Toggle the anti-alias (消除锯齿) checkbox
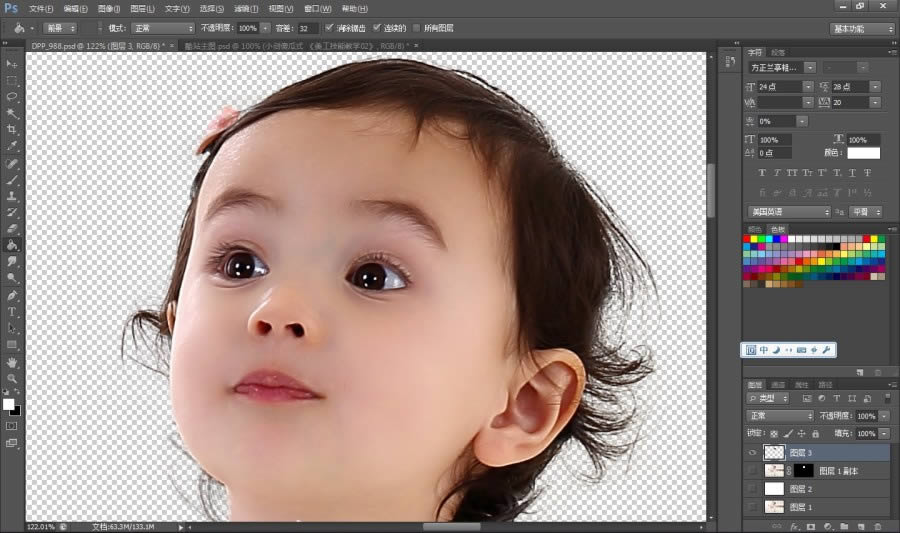Image resolution: width=900 pixels, height=533 pixels. click(x=330, y=28)
